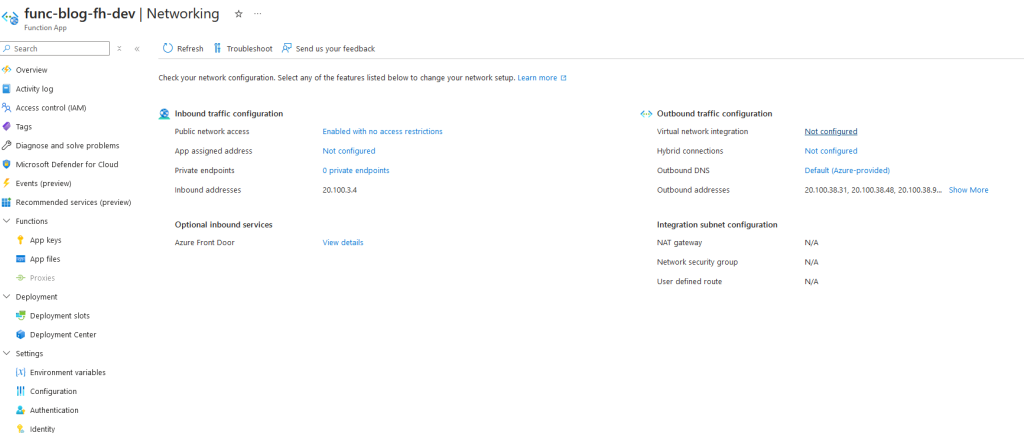Select Diagnose and solve problems
Image resolution: width=1024 pixels, height=433 pixels.
pyautogui.click(x=67, y=146)
